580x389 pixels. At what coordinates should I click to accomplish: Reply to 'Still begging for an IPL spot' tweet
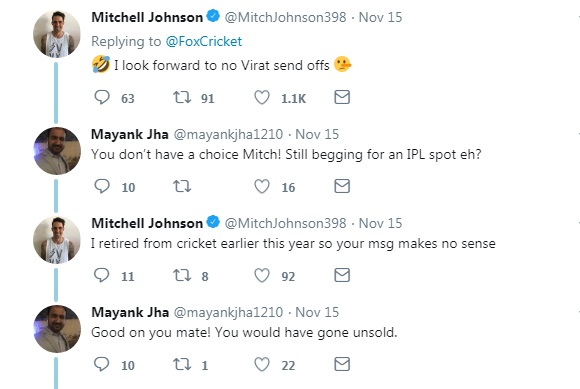click(x=102, y=186)
